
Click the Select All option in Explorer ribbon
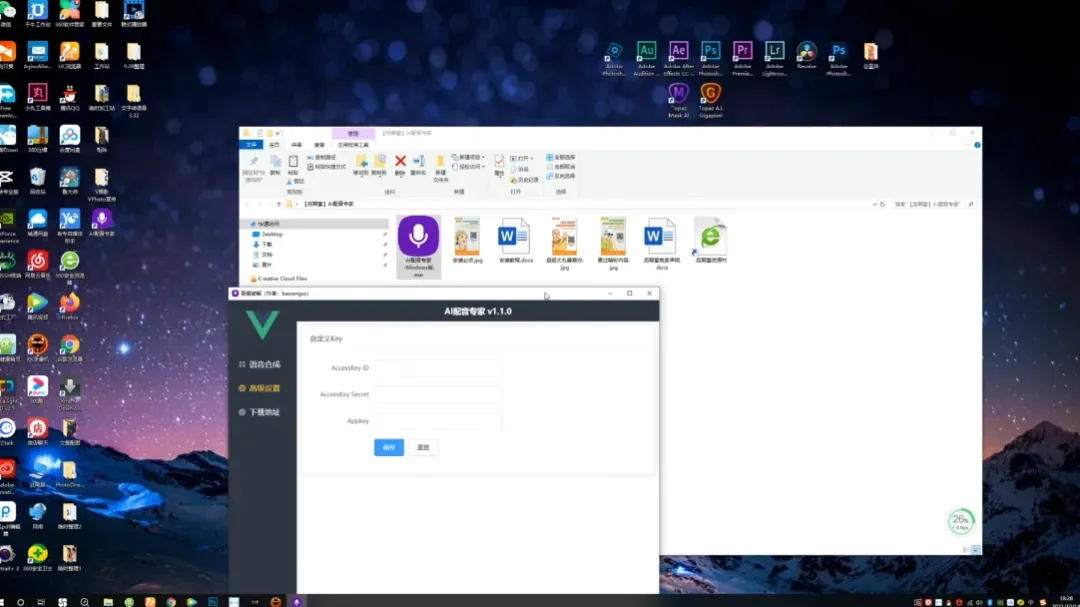click(561, 157)
